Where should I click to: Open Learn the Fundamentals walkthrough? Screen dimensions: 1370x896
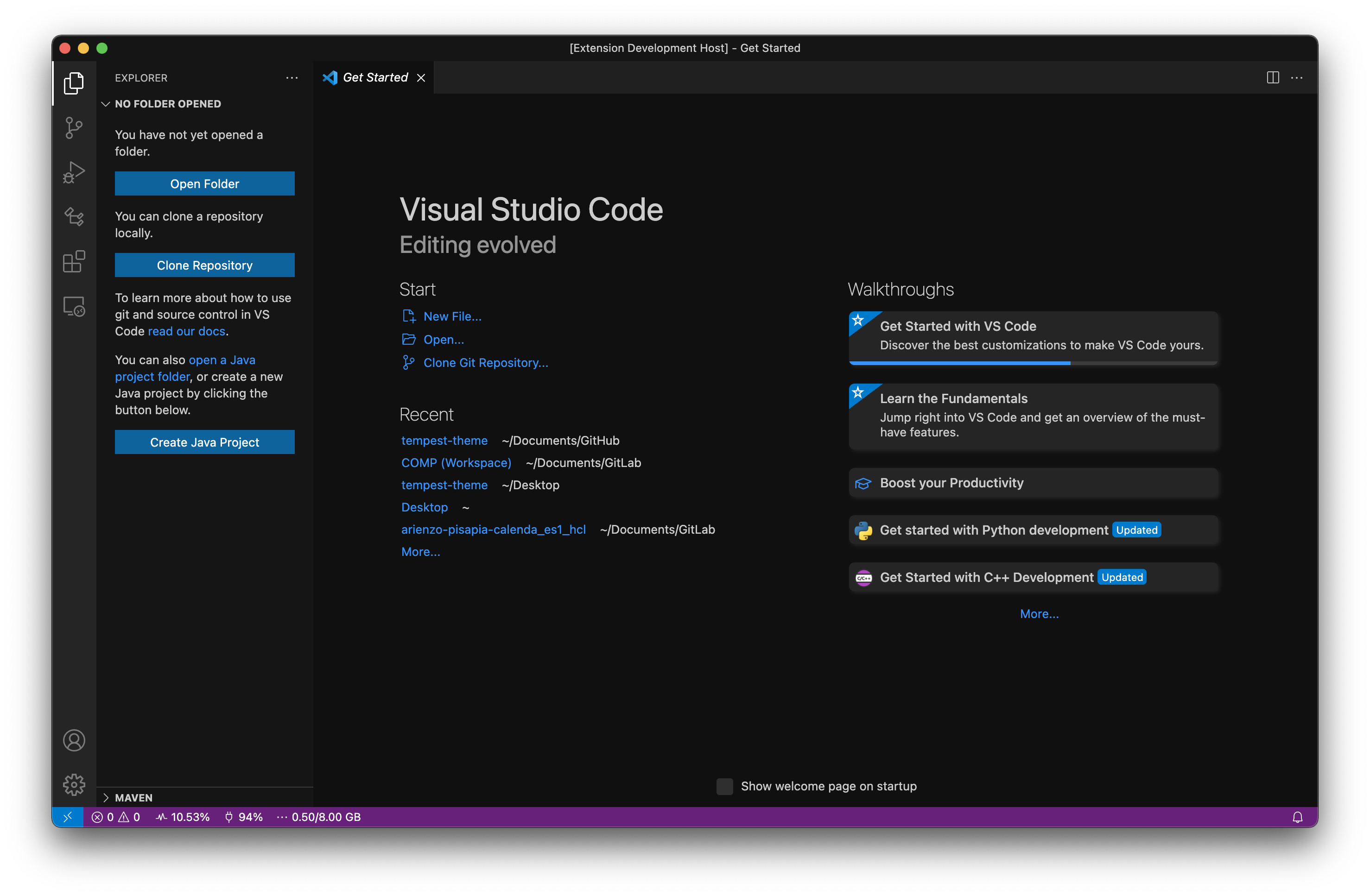(1033, 416)
